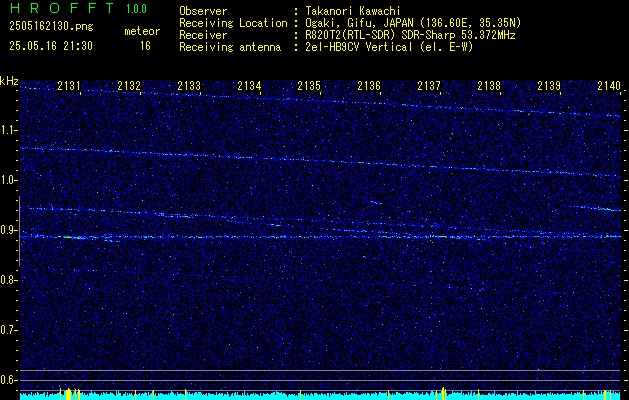Click the 0.8 frequency axis label
The image size is (629, 400).
8,280
